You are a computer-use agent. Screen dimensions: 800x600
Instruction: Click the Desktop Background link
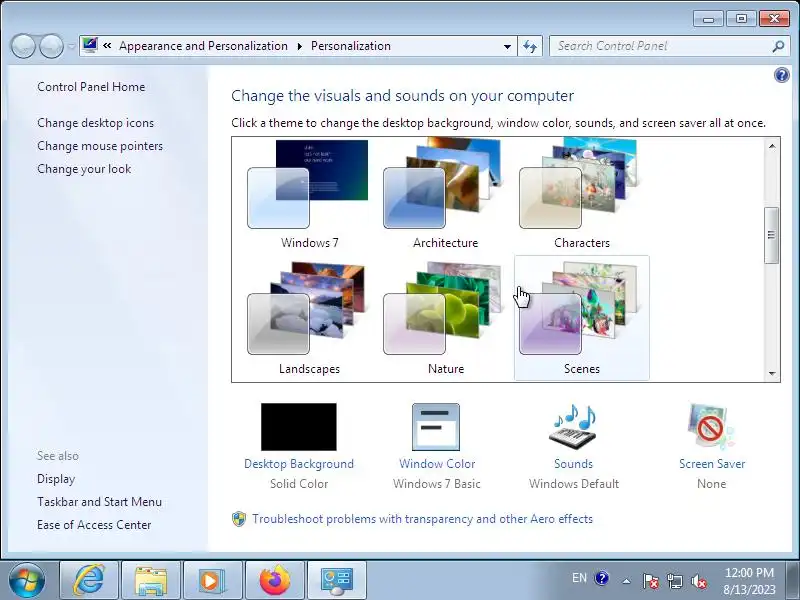298,464
